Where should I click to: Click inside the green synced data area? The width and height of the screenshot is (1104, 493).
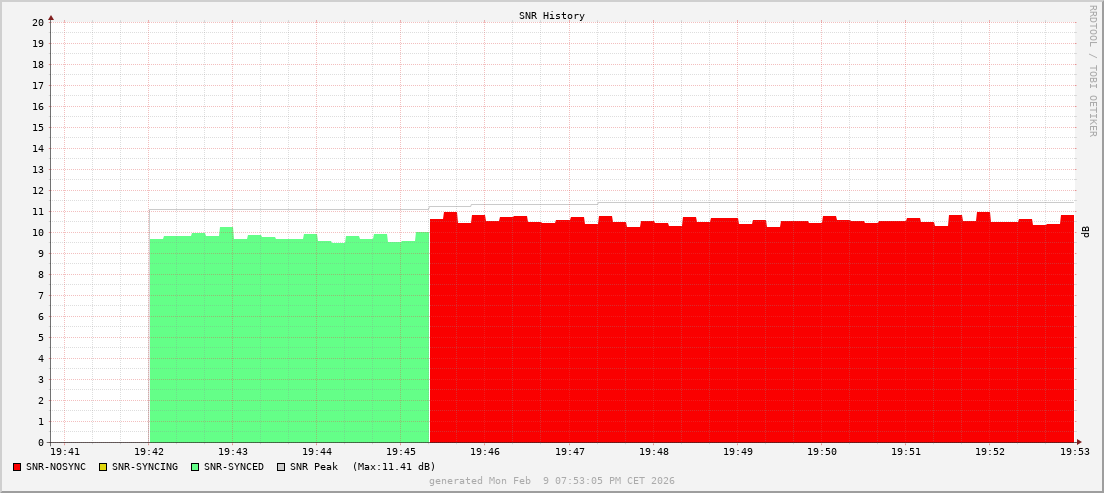tap(290, 340)
